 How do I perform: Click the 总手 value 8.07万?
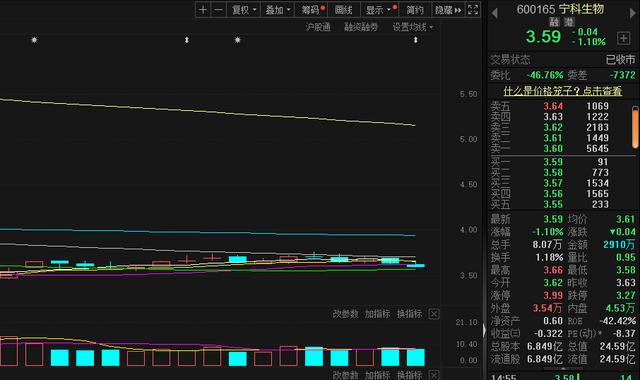[x=548, y=244]
